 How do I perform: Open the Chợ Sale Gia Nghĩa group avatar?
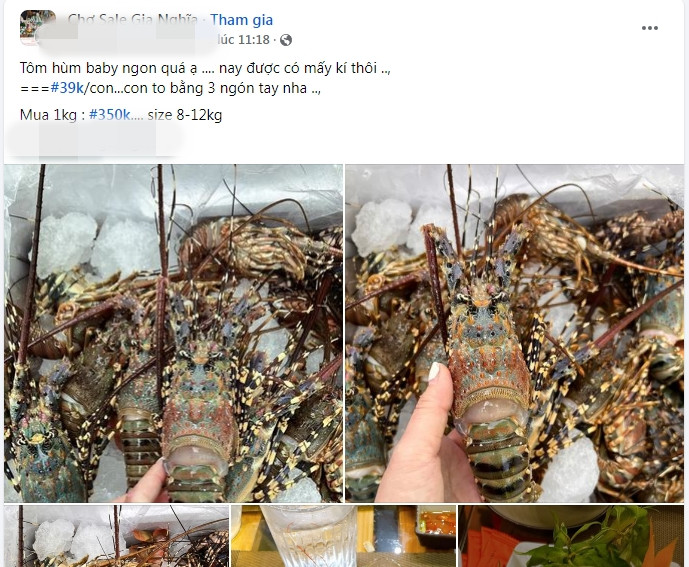click(x=38, y=27)
